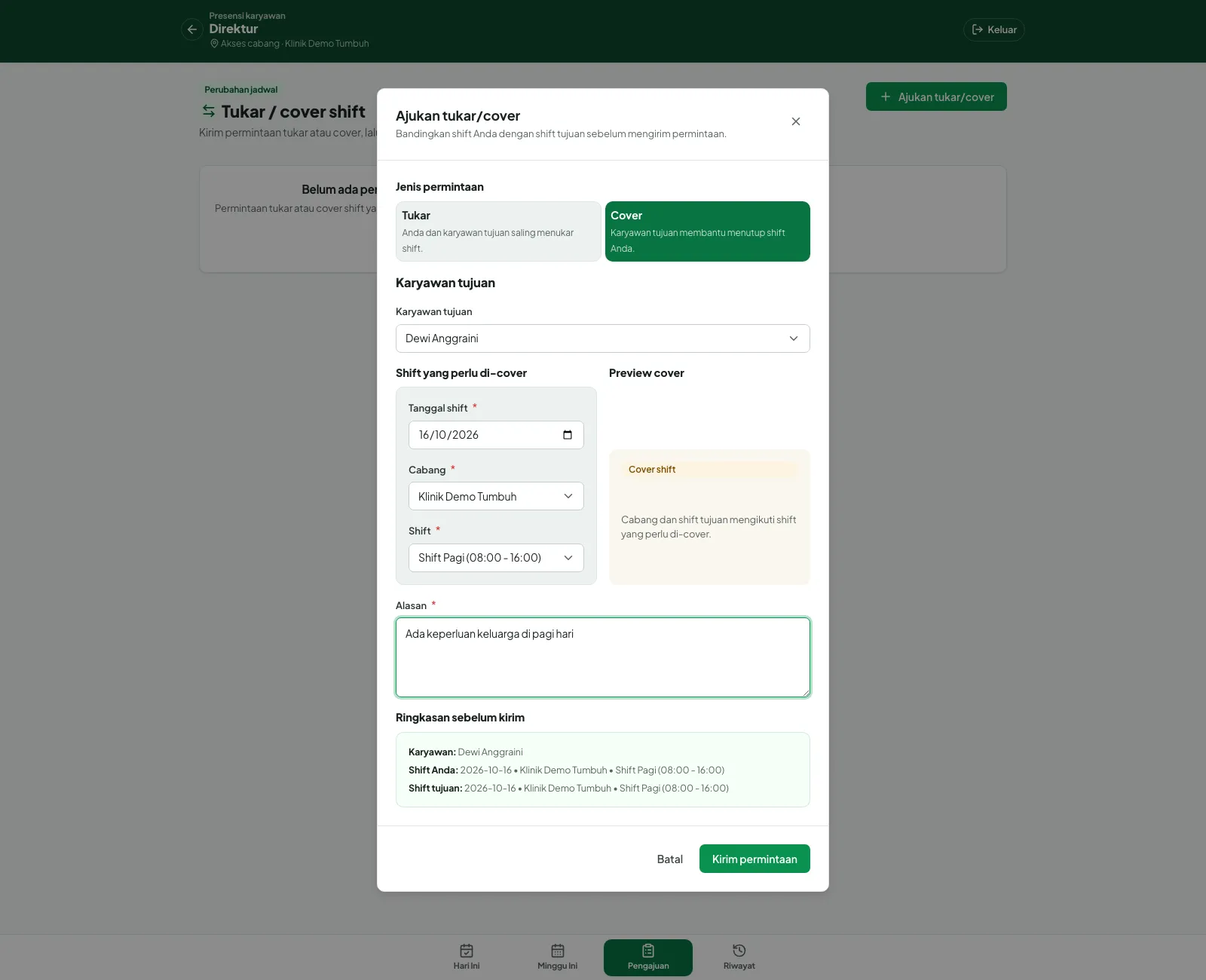Click the Direktur title in the header

click(234, 29)
